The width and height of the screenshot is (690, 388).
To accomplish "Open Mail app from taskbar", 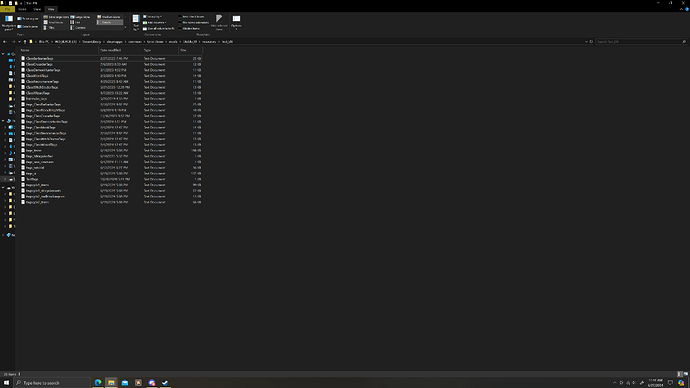I will 125,383.
